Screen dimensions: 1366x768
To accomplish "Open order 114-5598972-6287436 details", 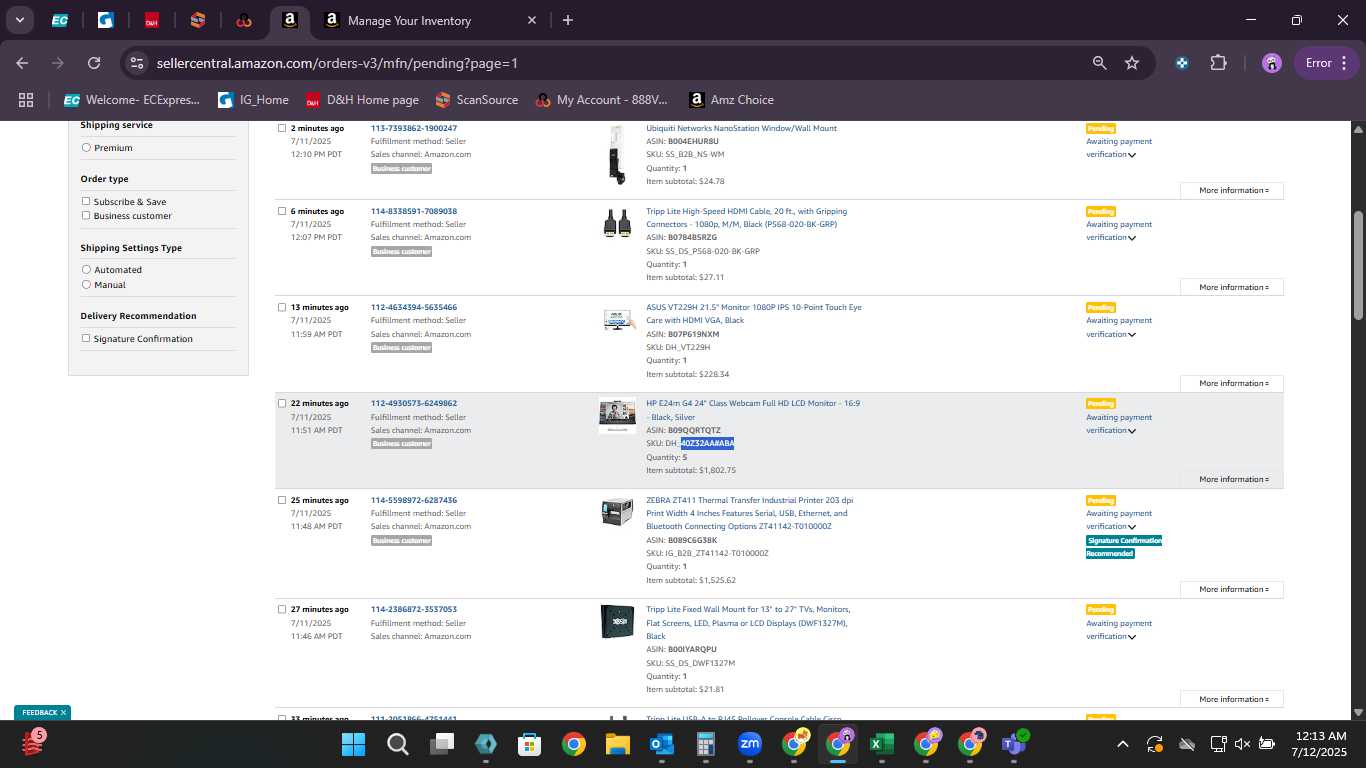I will tap(414, 500).
